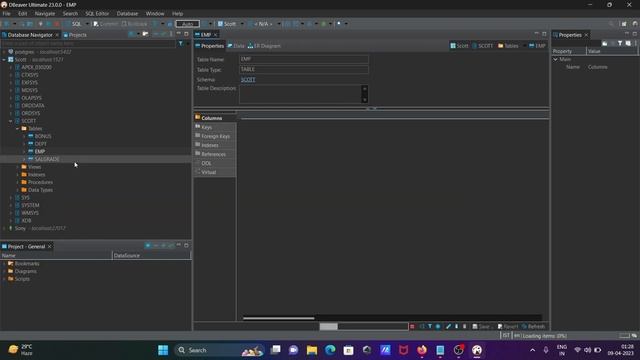Click the loading progress bar at bottom

click(363, 327)
